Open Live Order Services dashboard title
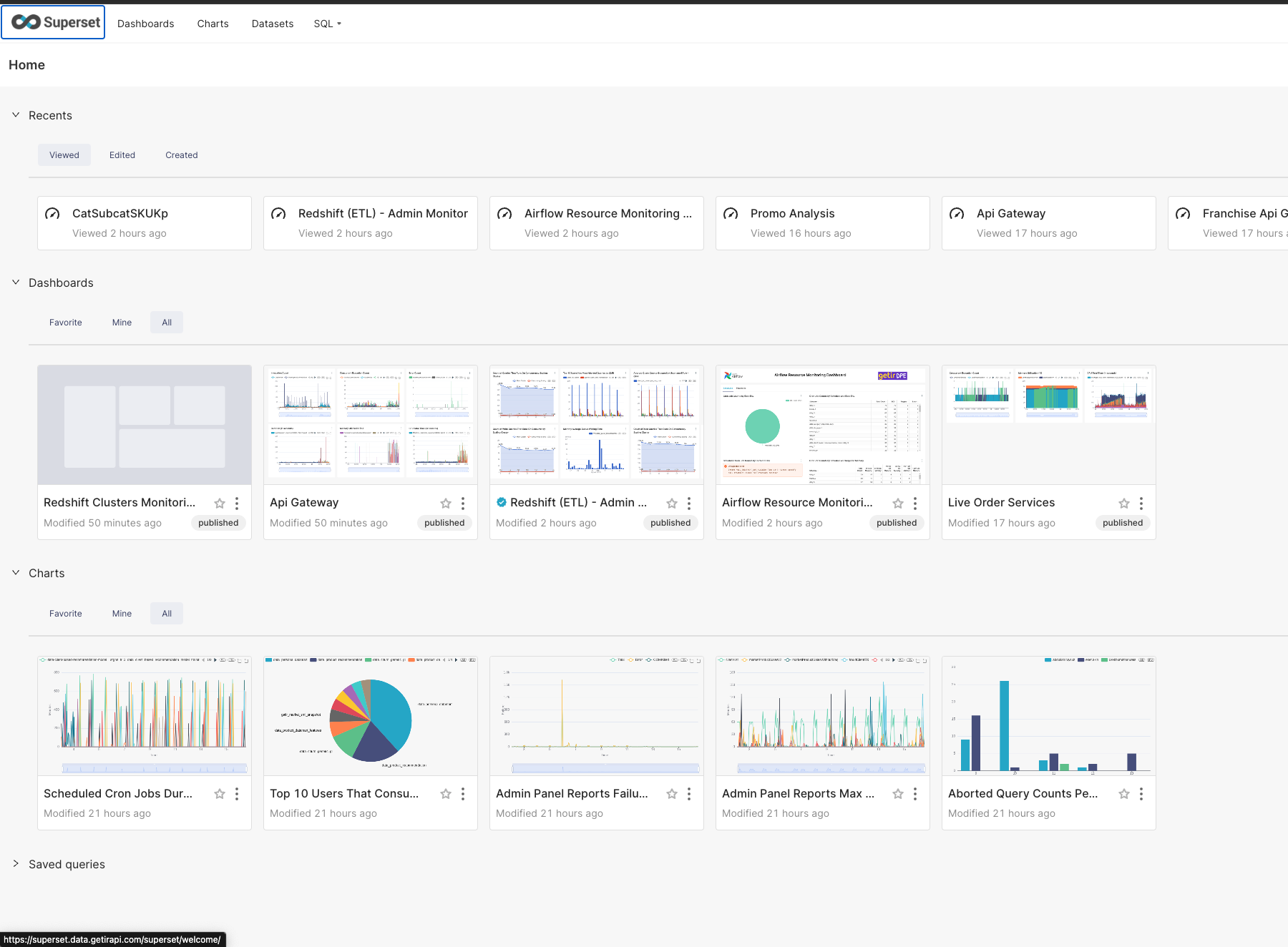 point(1001,502)
